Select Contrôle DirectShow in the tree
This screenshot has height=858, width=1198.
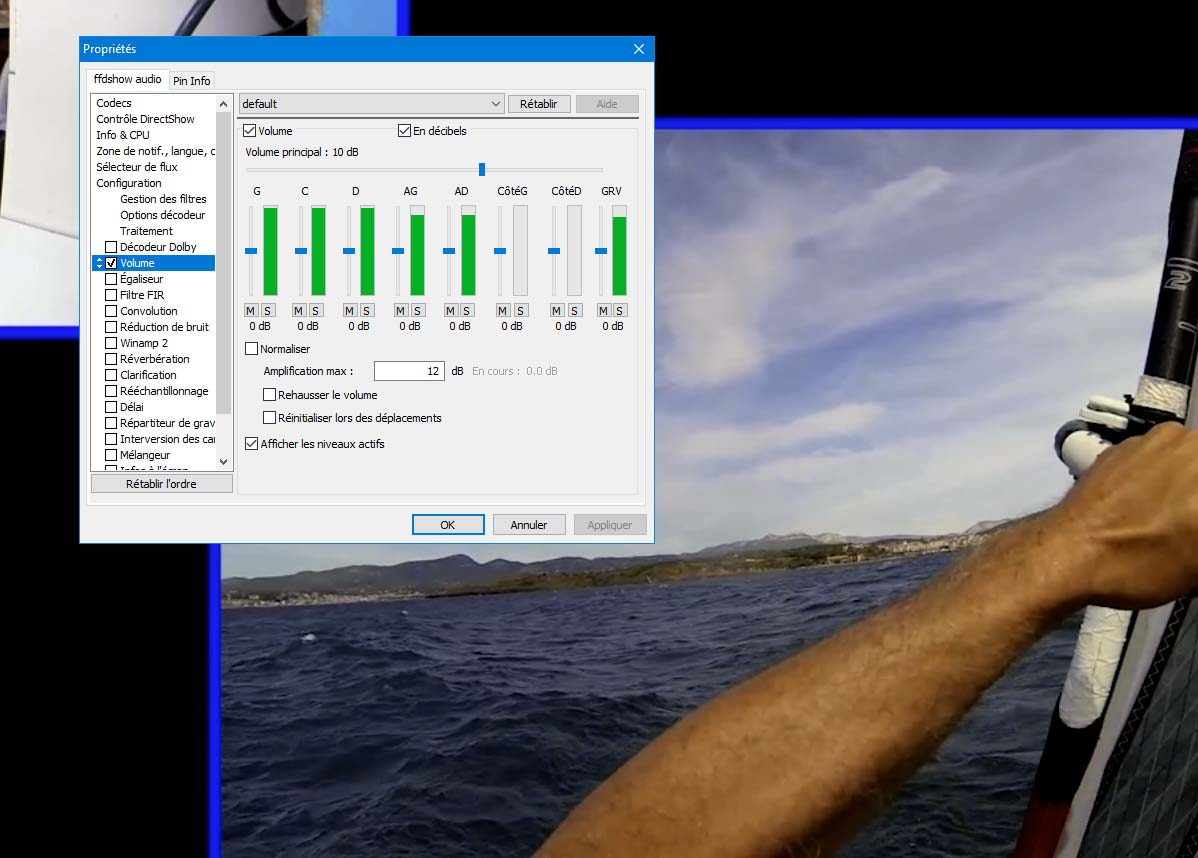click(145, 119)
